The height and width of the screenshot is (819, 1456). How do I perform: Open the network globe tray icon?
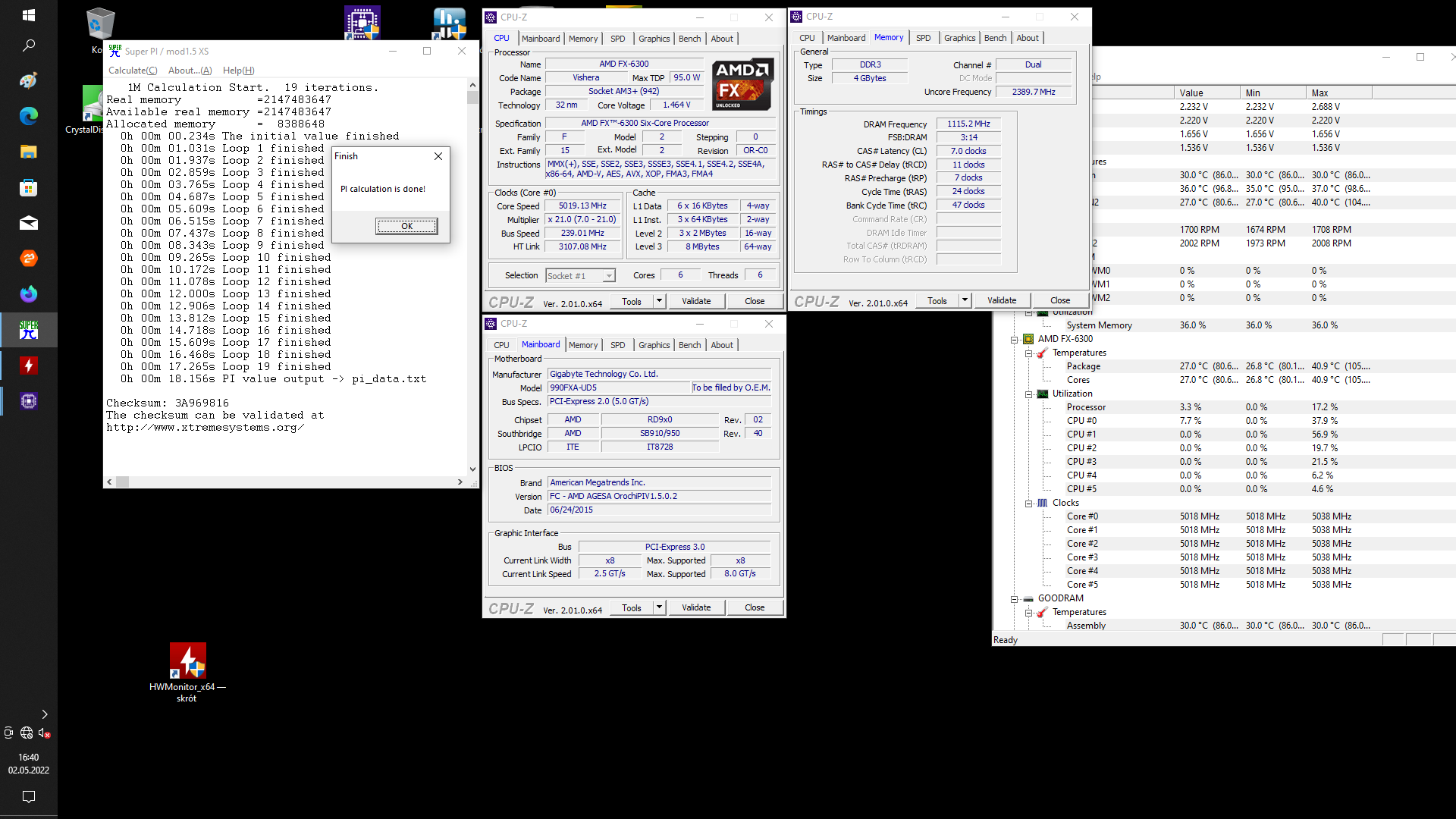(27, 733)
